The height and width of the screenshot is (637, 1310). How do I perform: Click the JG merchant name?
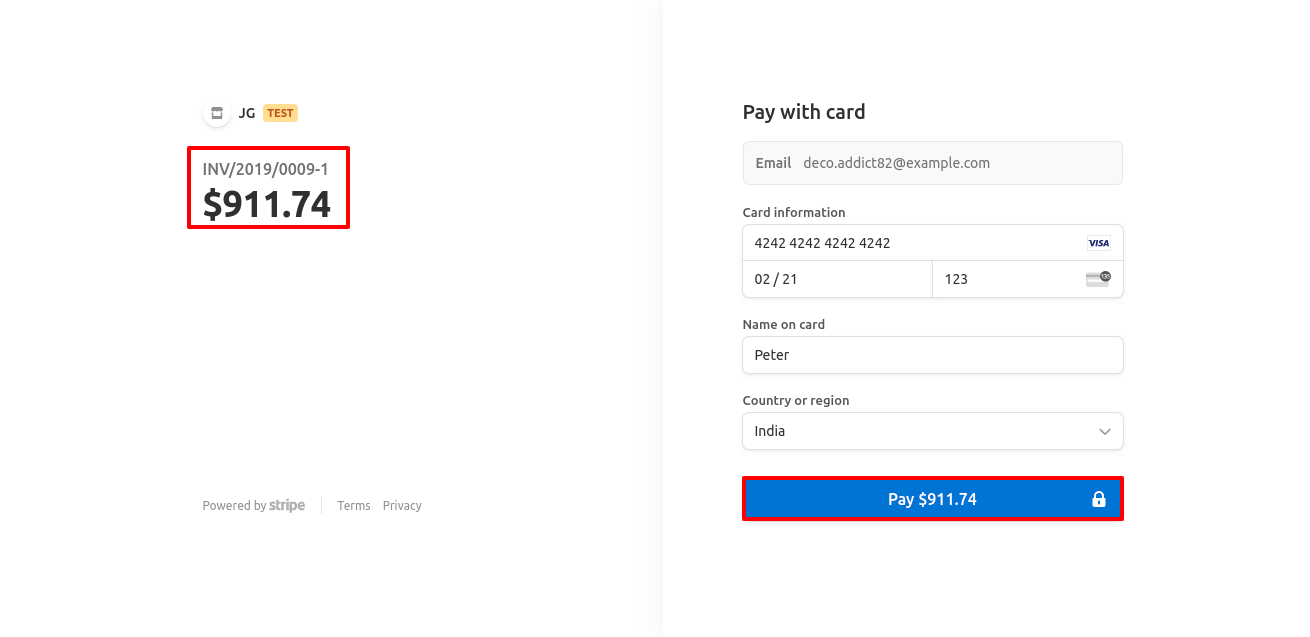coord(247,113)
